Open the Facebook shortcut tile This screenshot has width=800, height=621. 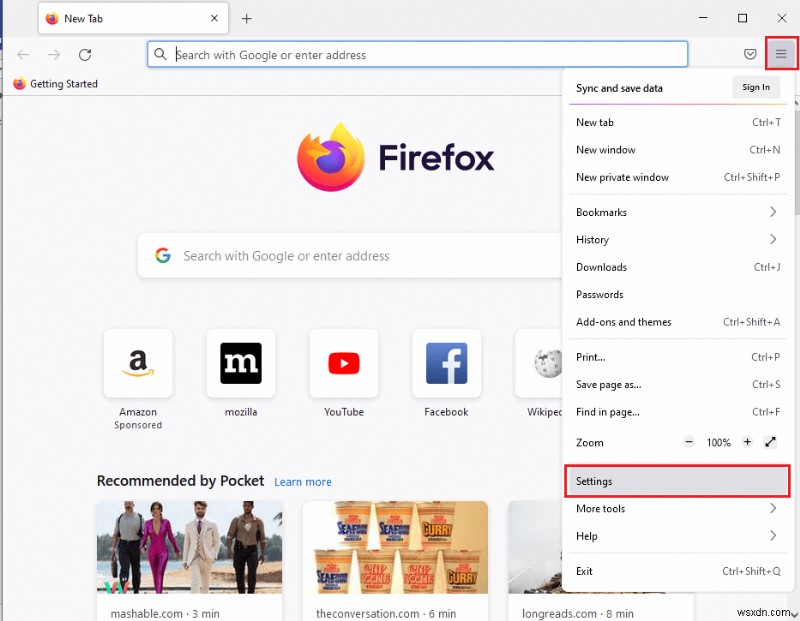pyautogui.click(x=446, y=363)
